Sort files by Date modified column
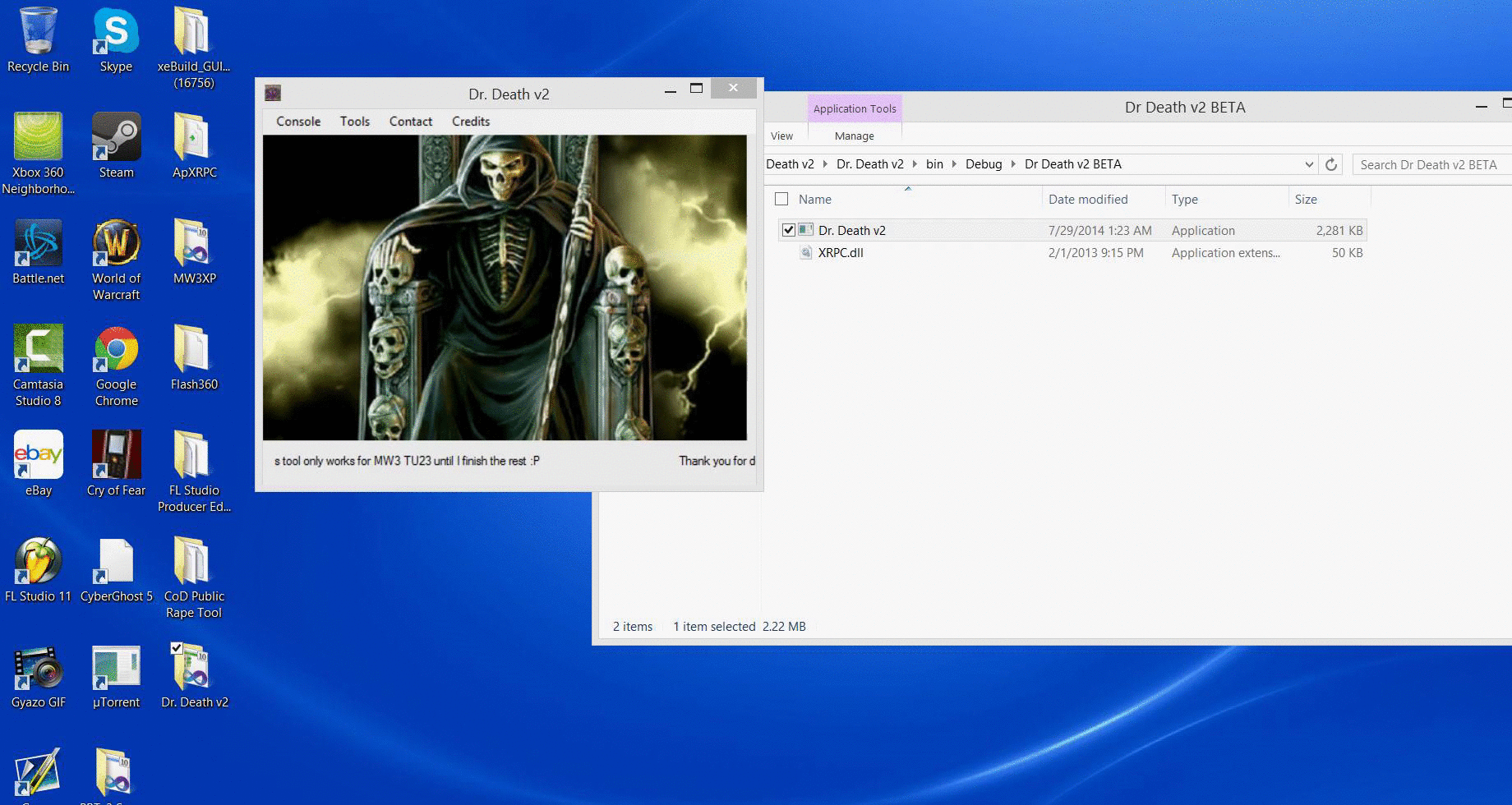Viewport: 1512px width, 805px height. pyautogui.click(x=1087, y=200)
